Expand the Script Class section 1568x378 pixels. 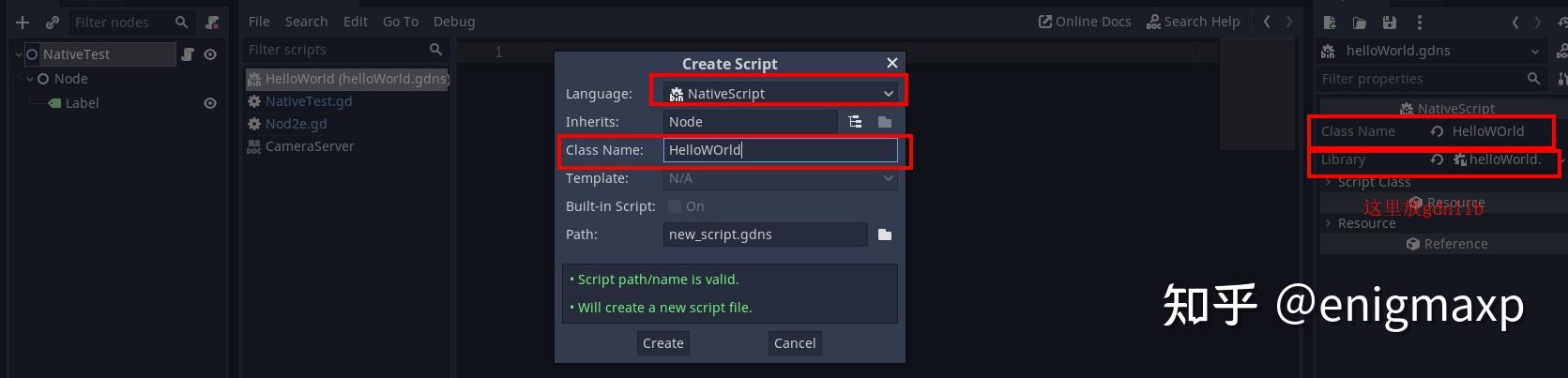pyautogui.click(x=1328, y=182)
